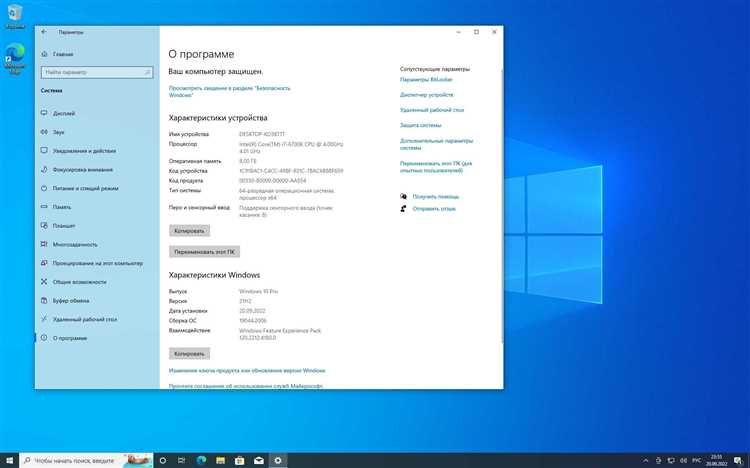Open Переименовать этот ПК (для опытных пользователей) link

(x=436, y=167)
